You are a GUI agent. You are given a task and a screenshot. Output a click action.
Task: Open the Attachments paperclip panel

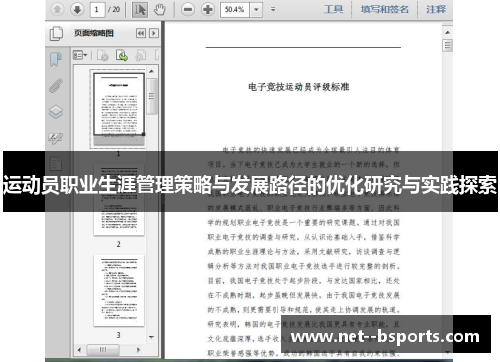56,86
